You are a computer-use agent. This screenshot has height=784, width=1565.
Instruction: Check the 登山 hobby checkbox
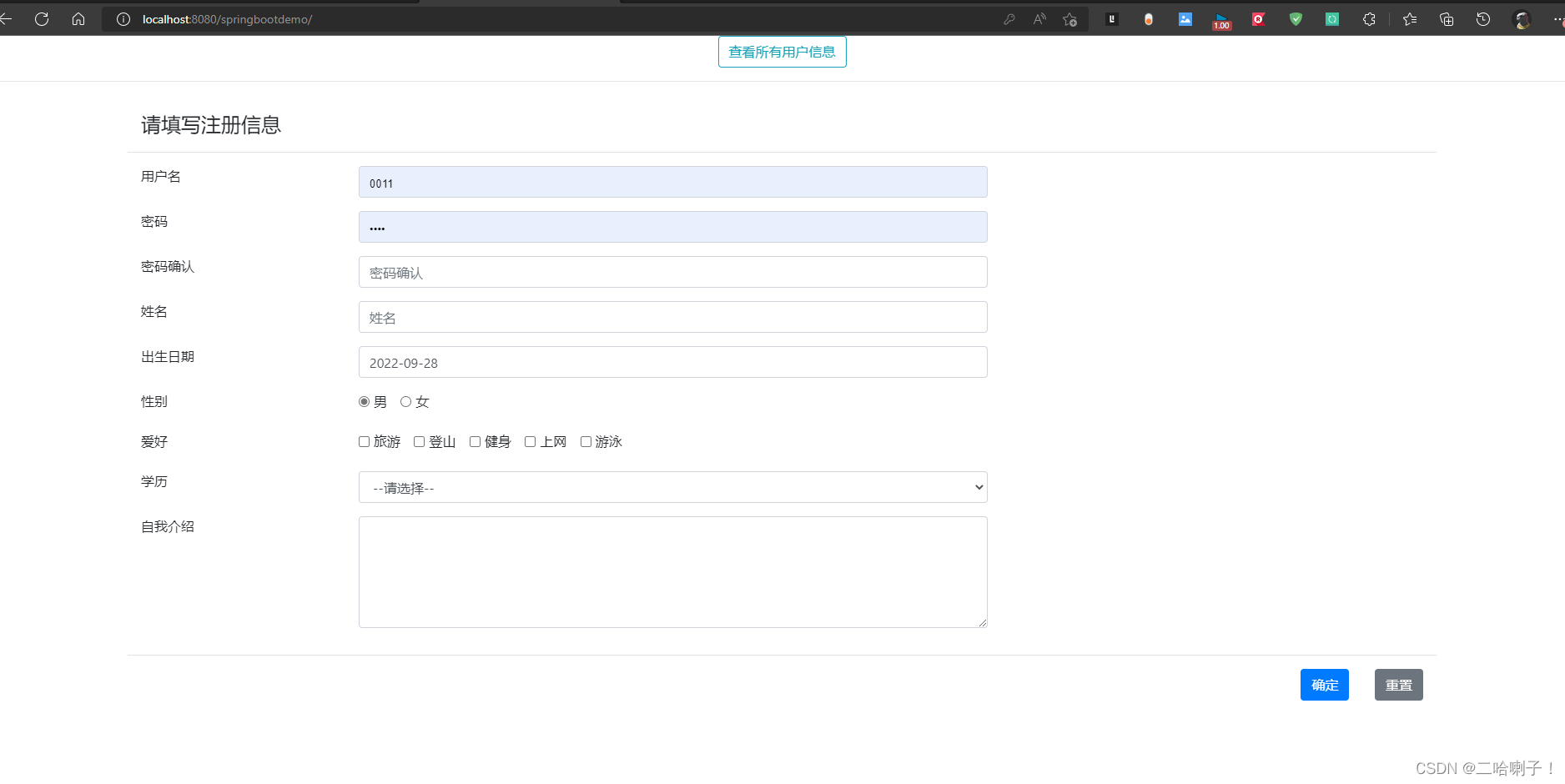(x=419, y=442)
